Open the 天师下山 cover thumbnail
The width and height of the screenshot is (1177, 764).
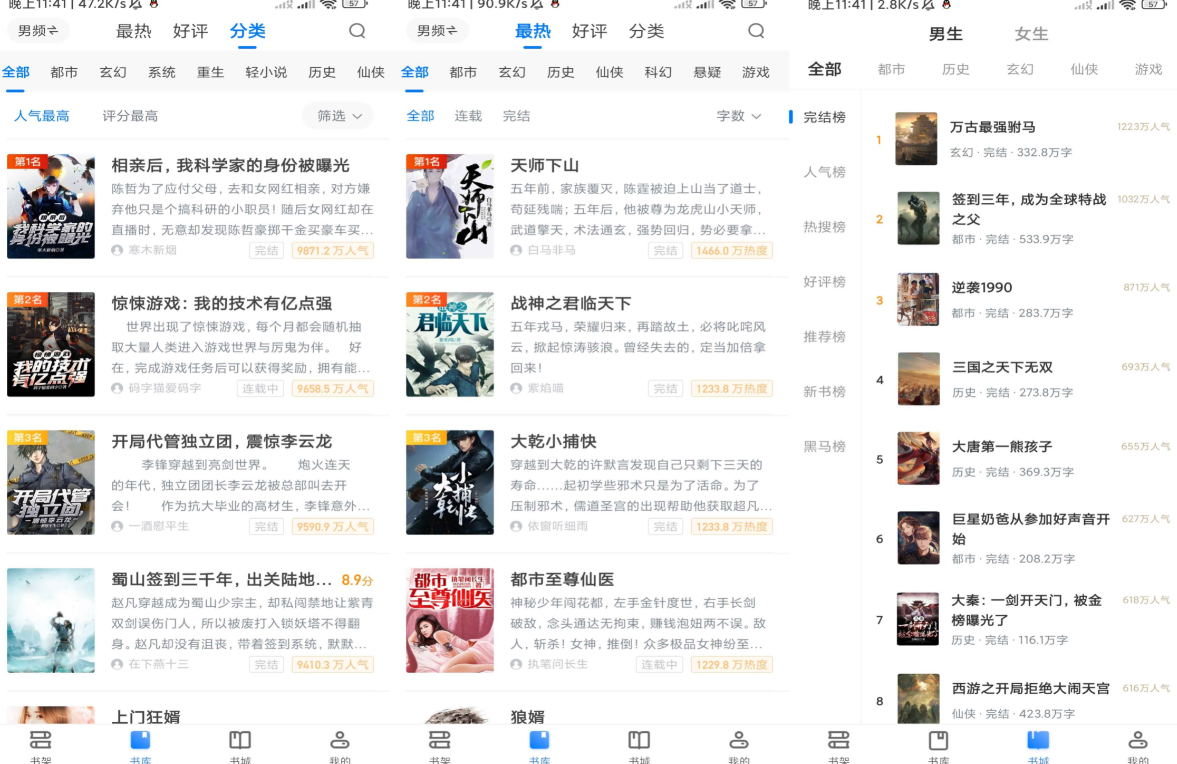451,206
